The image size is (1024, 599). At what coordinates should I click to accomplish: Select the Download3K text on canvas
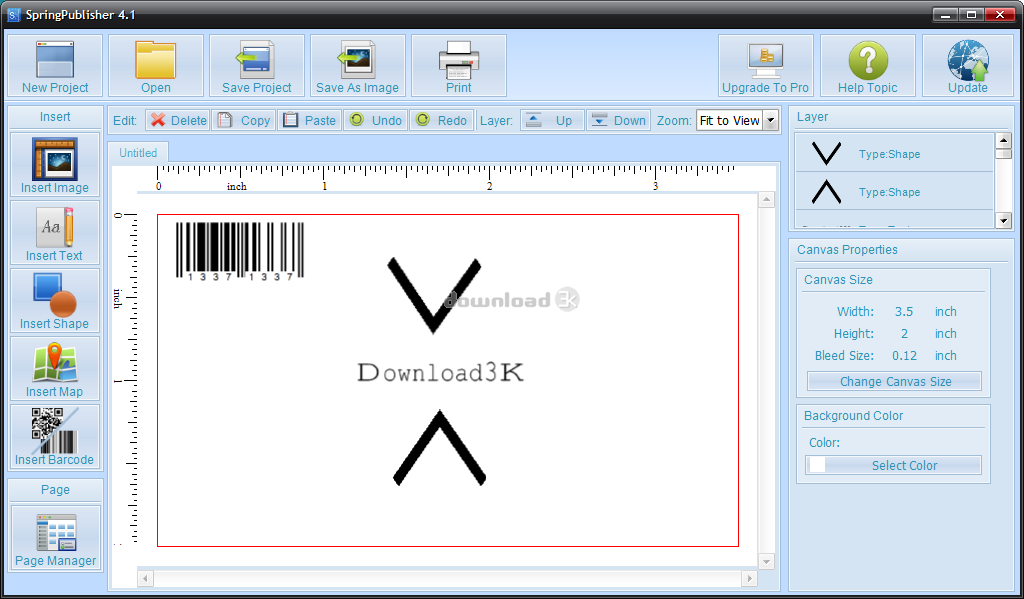441,372
